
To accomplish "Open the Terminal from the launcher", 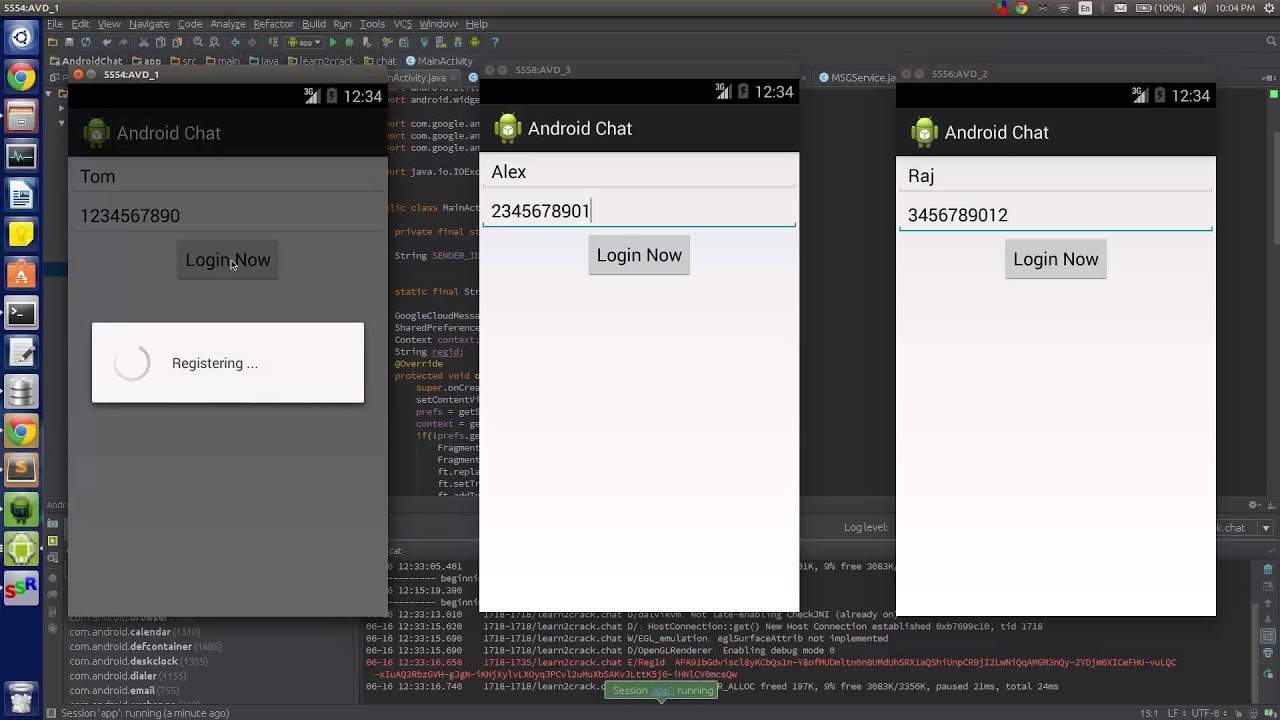I will tap(21, 313).
